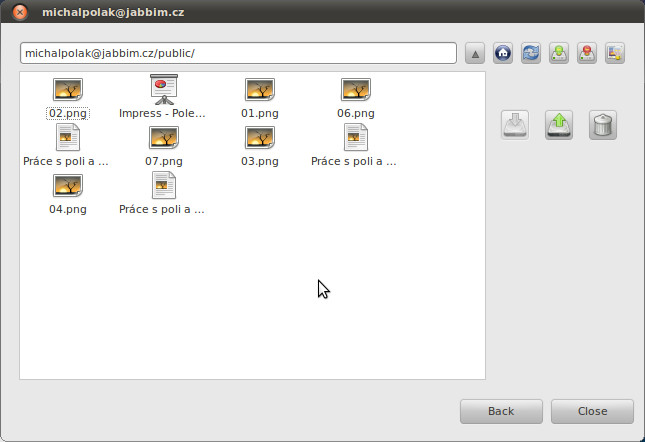Click the picture with lightbulb icon
The width and height of the screenshot is (645, 442).
click(x=615, y=54)
